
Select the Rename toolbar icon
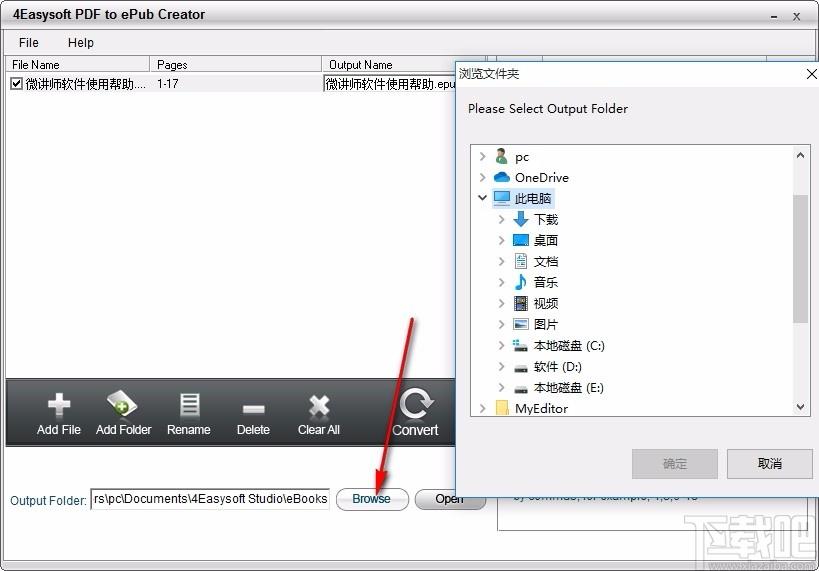(188, 404)
